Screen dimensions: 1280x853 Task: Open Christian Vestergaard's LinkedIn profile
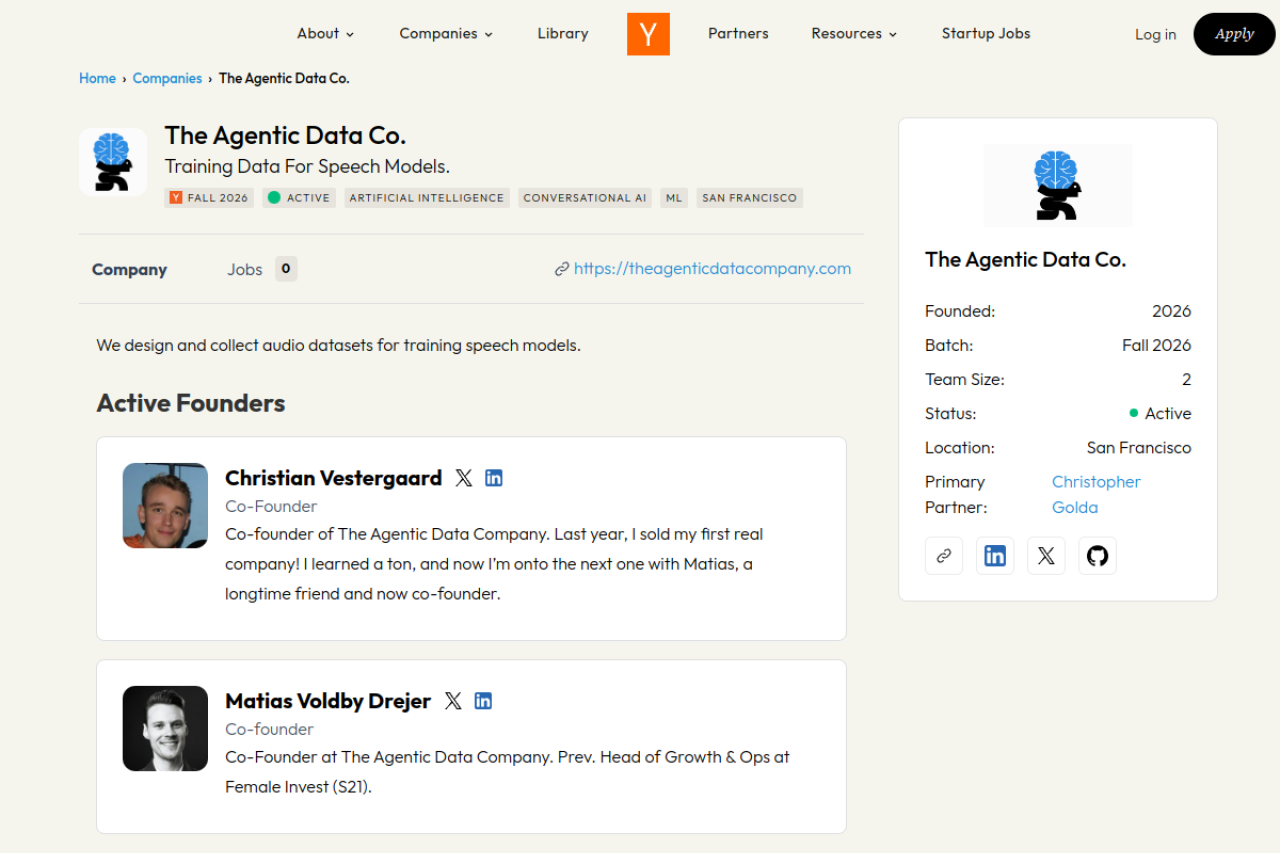click(x=494, y=478)
